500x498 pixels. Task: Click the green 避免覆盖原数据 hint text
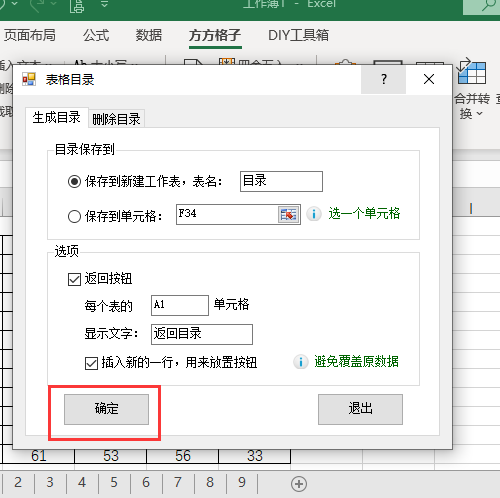(x=356, y=361)
